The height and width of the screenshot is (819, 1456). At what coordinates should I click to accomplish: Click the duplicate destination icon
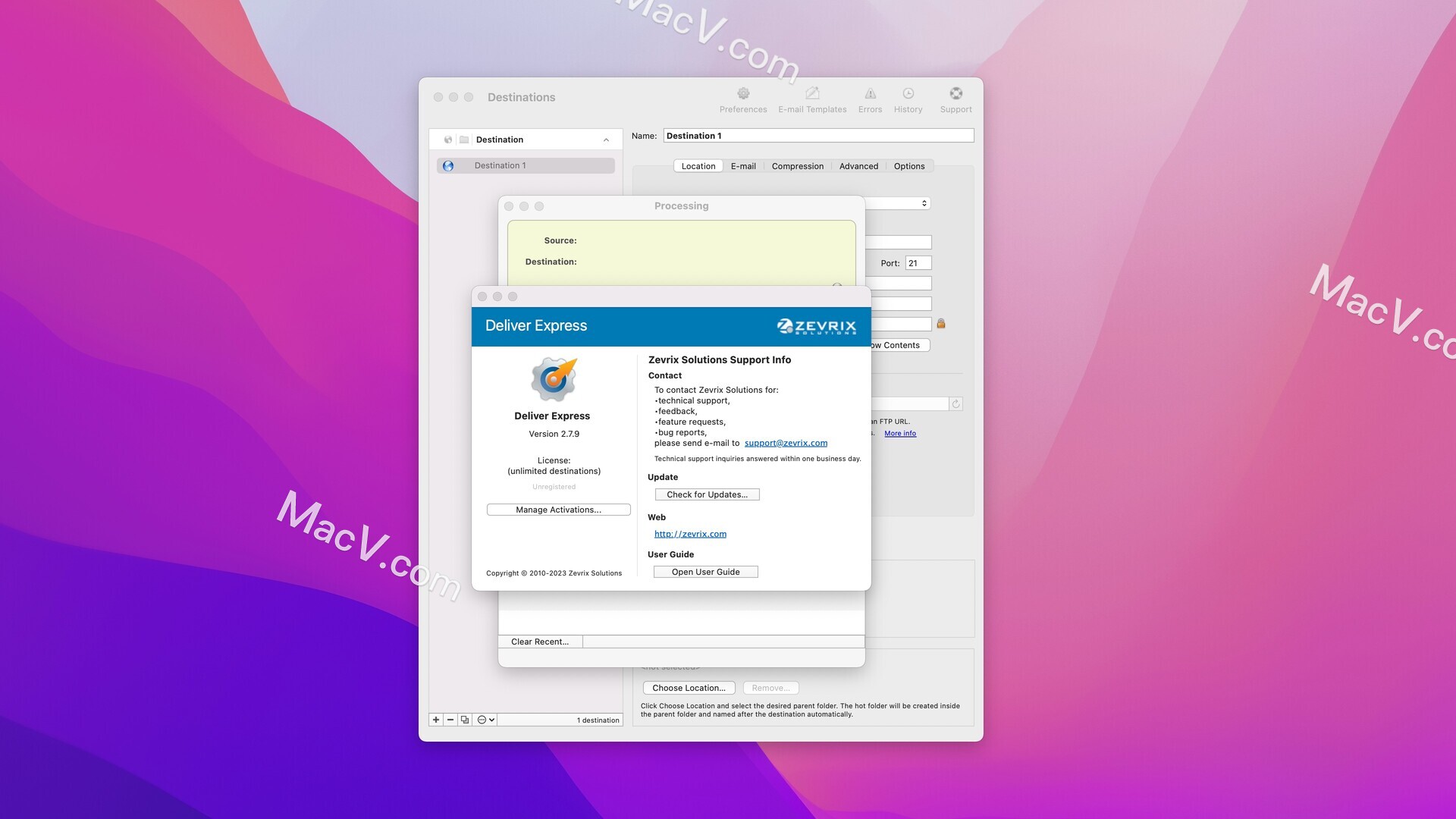pyautogui.click(x=465, y=720)
